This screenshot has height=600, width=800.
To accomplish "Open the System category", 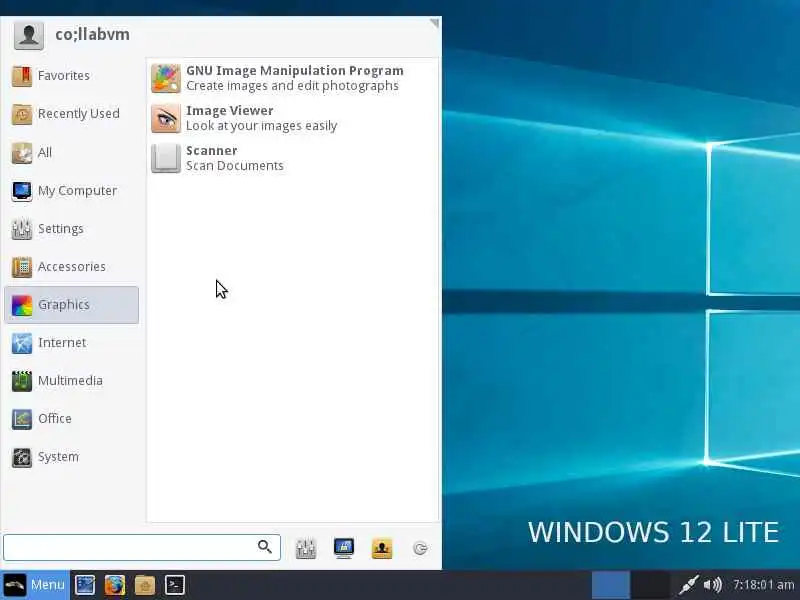I will 71,457.
